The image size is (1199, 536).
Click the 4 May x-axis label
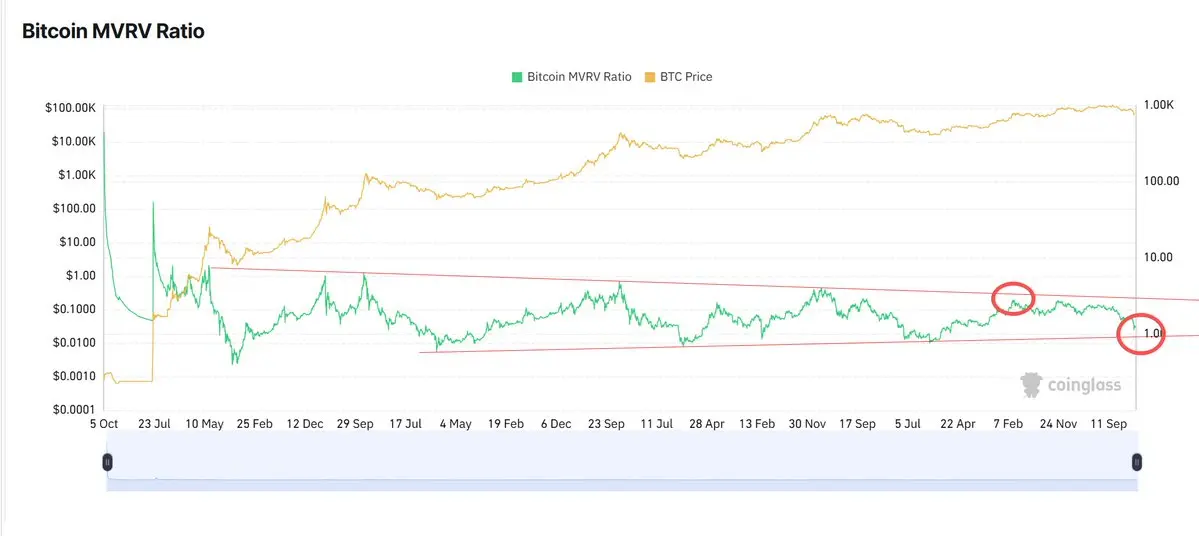click(x=455, y=424)
